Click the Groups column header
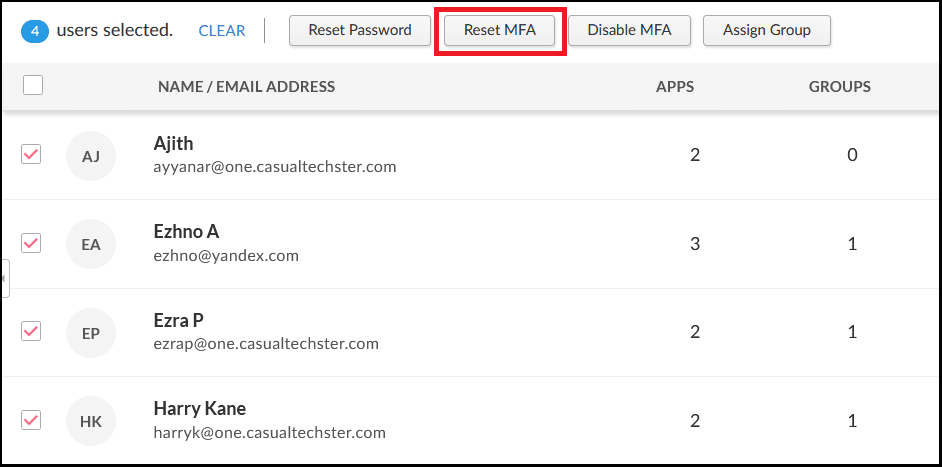This screenshot has height=467, width=942. tap(840, 86)
